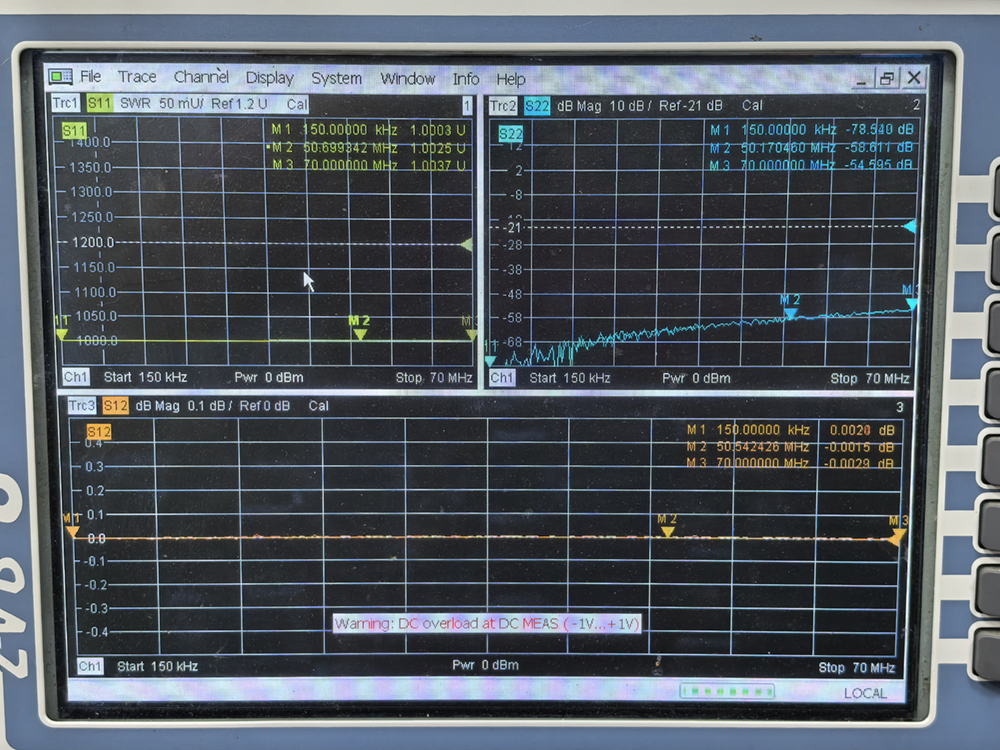
Task: Click the Stop 70 MHz label in S22 diagram
Action: pos(869,378)
